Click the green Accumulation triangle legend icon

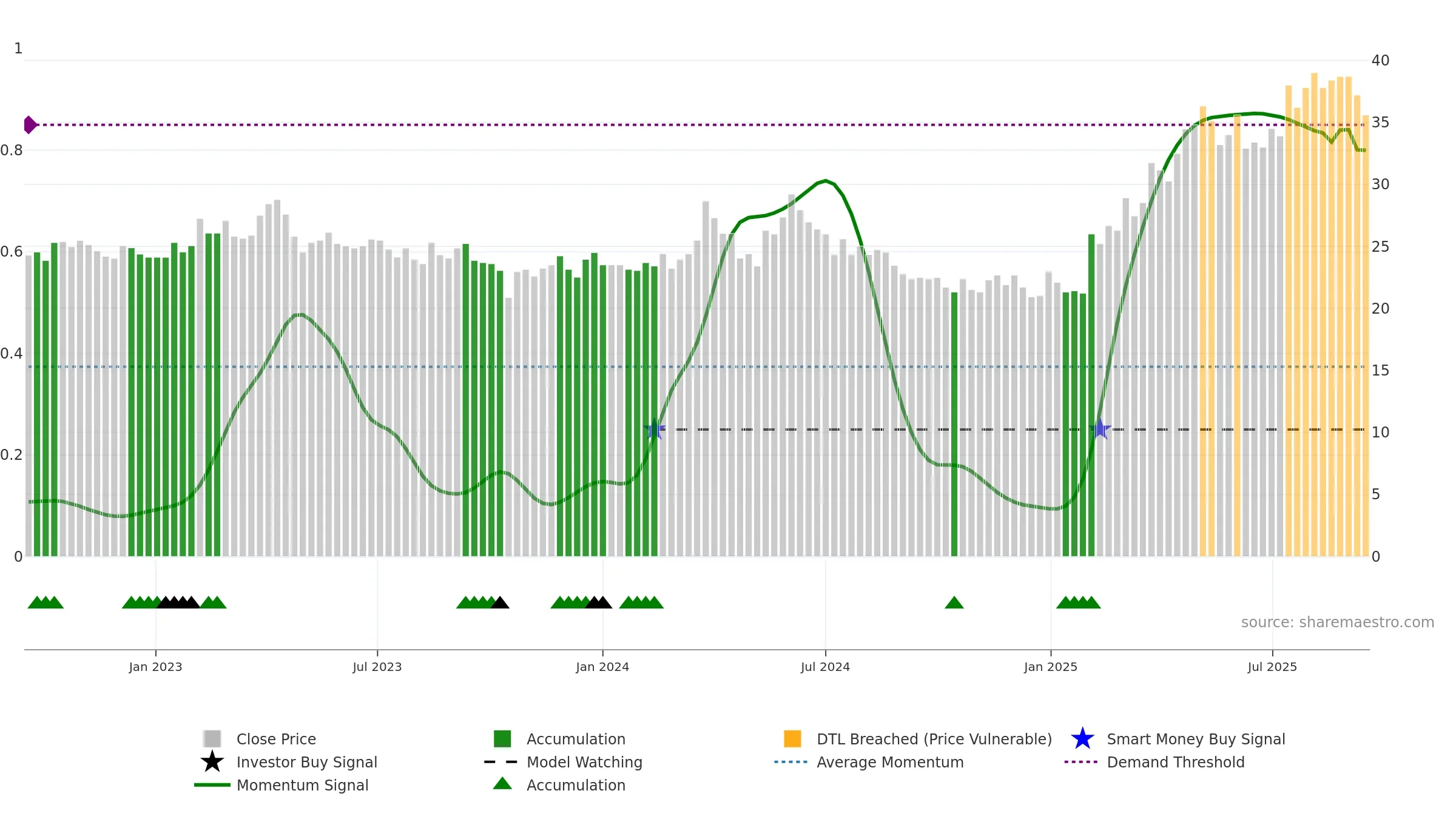click(502, 783)
